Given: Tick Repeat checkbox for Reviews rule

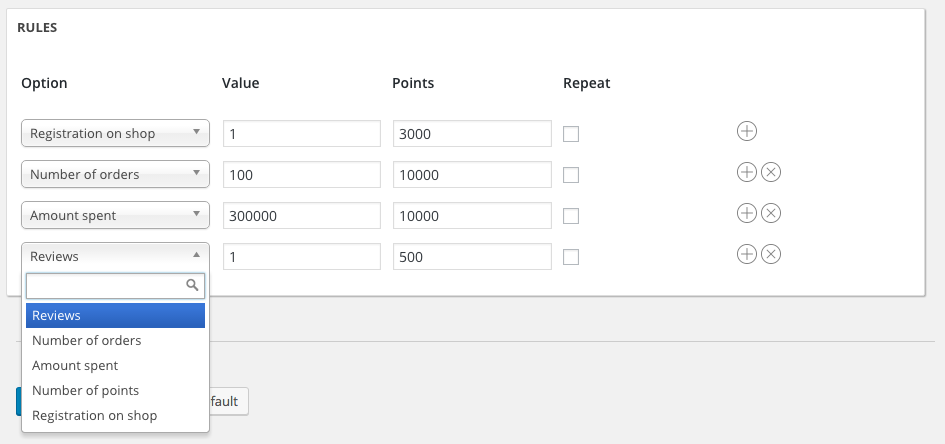Looking at the screenshot, I should [x=571, y=257].
